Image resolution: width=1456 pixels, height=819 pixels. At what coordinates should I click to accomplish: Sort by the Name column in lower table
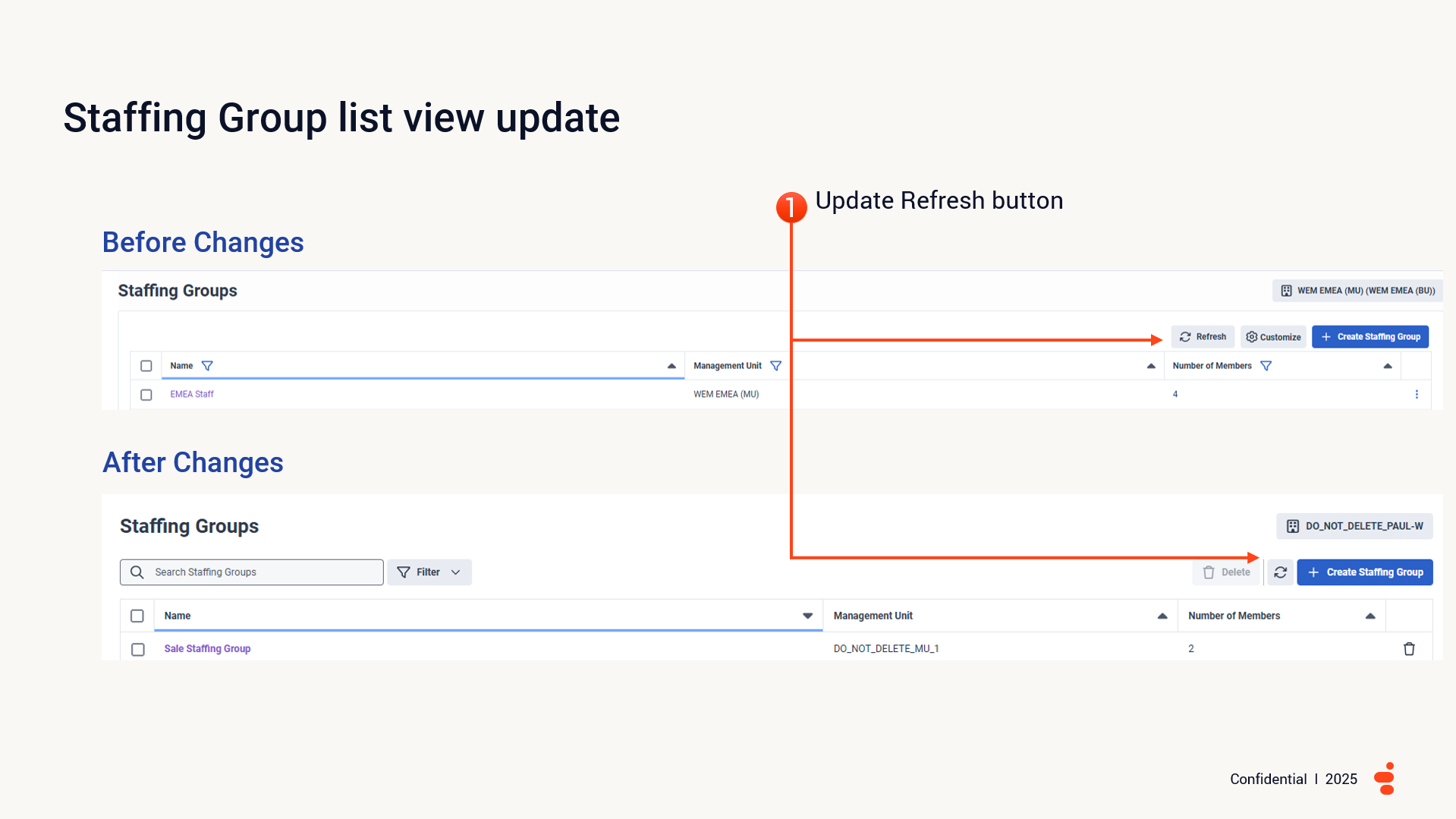pos(807,616)
